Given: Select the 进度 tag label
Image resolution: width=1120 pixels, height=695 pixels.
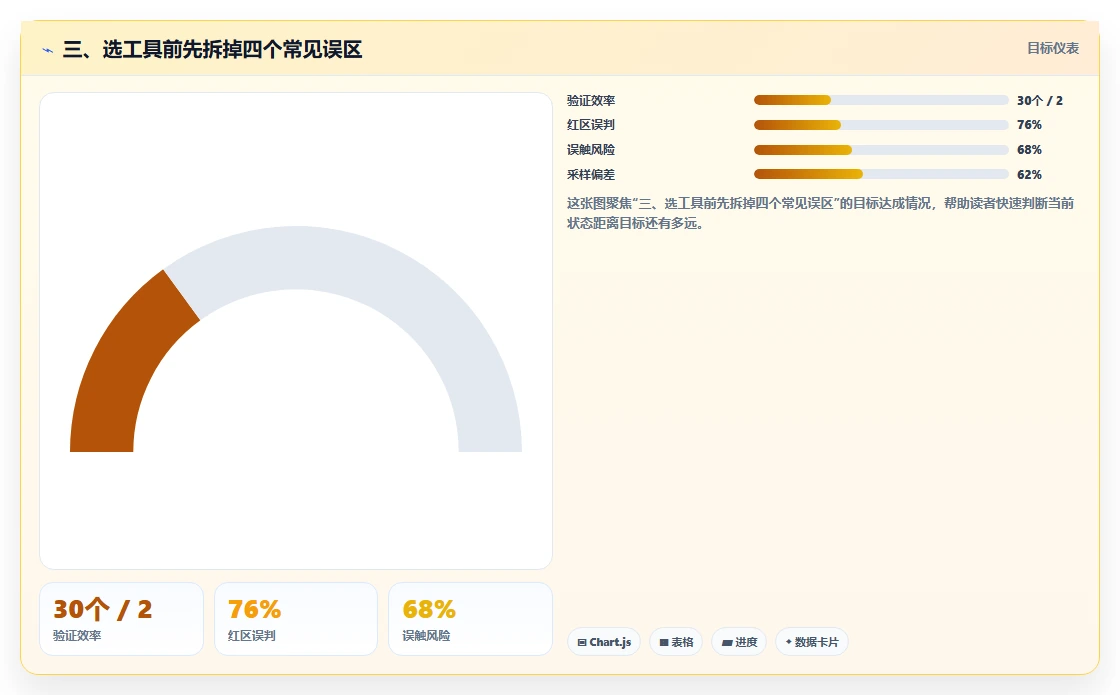Looking at the screenshot, I should [746, 642].
